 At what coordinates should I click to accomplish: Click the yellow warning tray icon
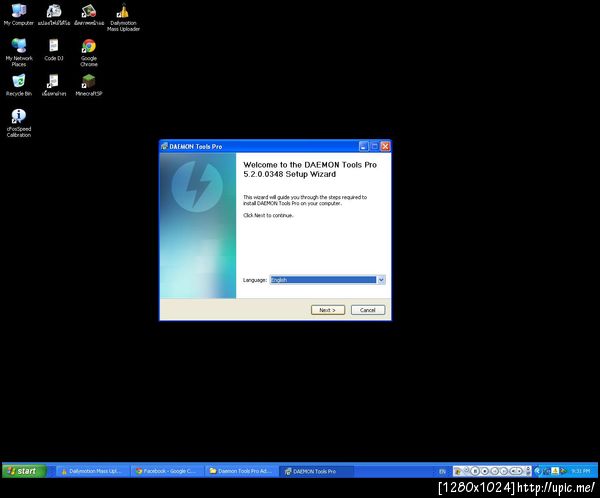pyautogui.click(x=555, y=471)
